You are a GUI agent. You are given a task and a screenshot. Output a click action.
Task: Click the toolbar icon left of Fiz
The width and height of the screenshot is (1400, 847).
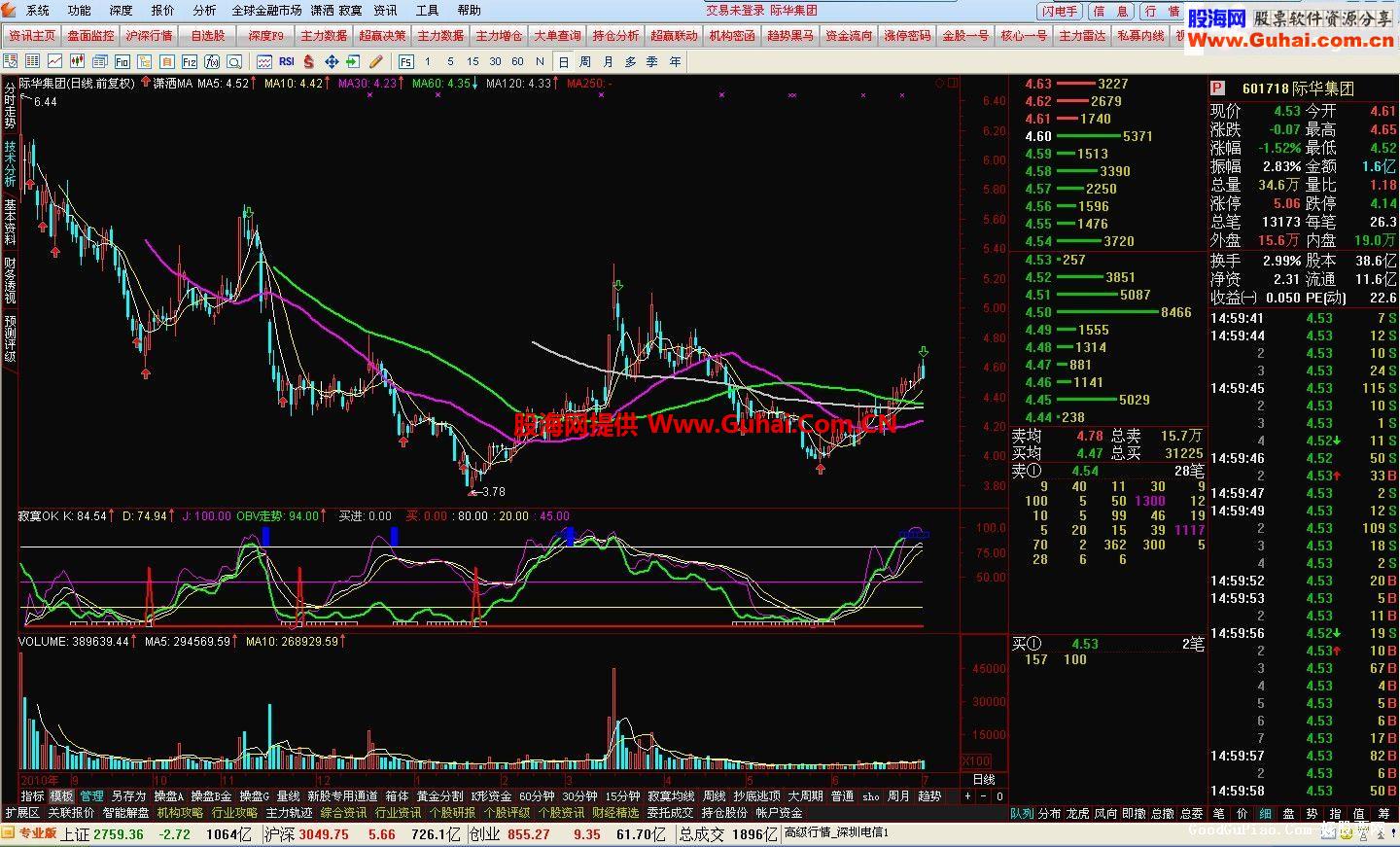pos(167,61)
